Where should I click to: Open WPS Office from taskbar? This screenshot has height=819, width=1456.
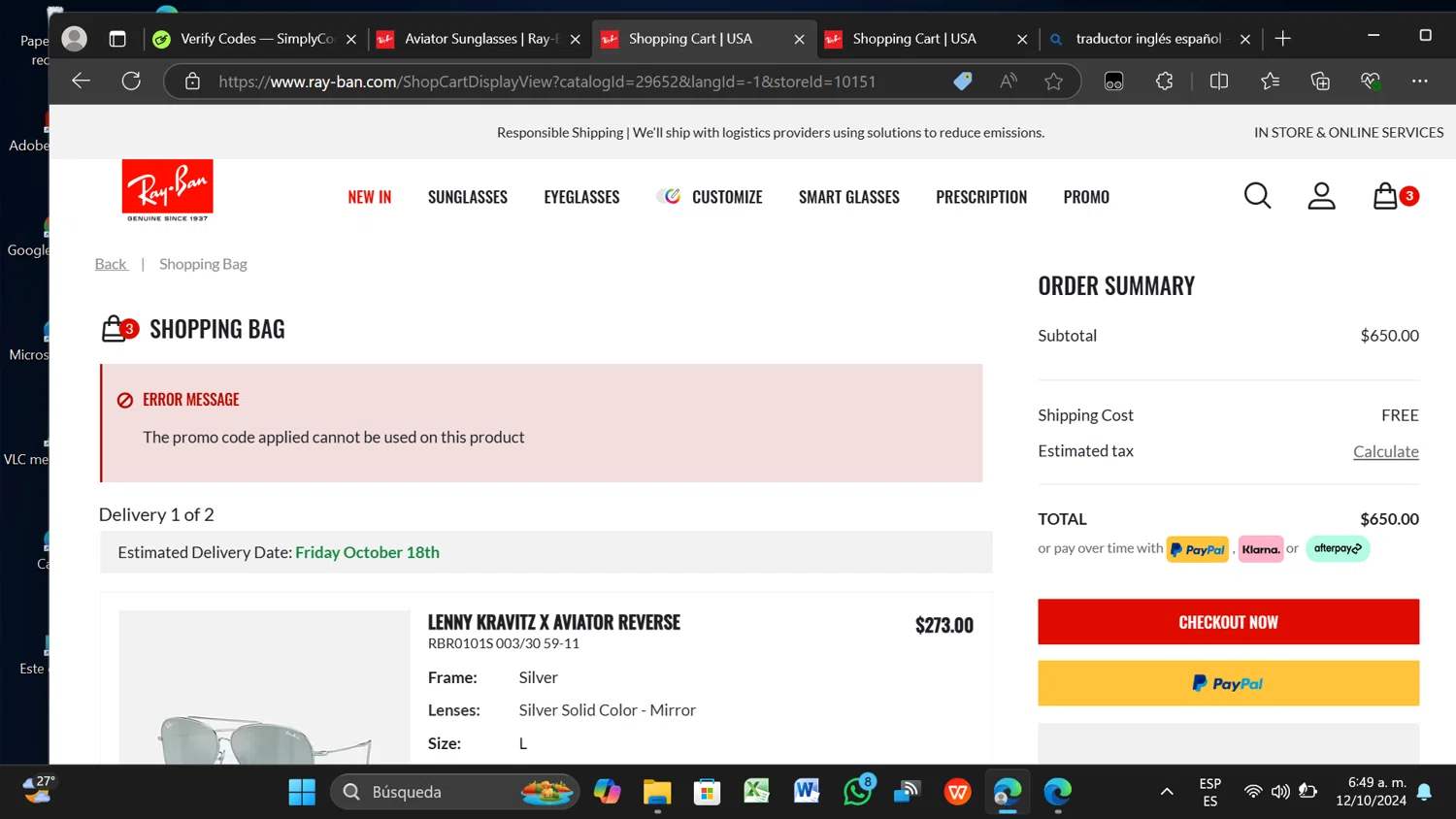point(957,792)
